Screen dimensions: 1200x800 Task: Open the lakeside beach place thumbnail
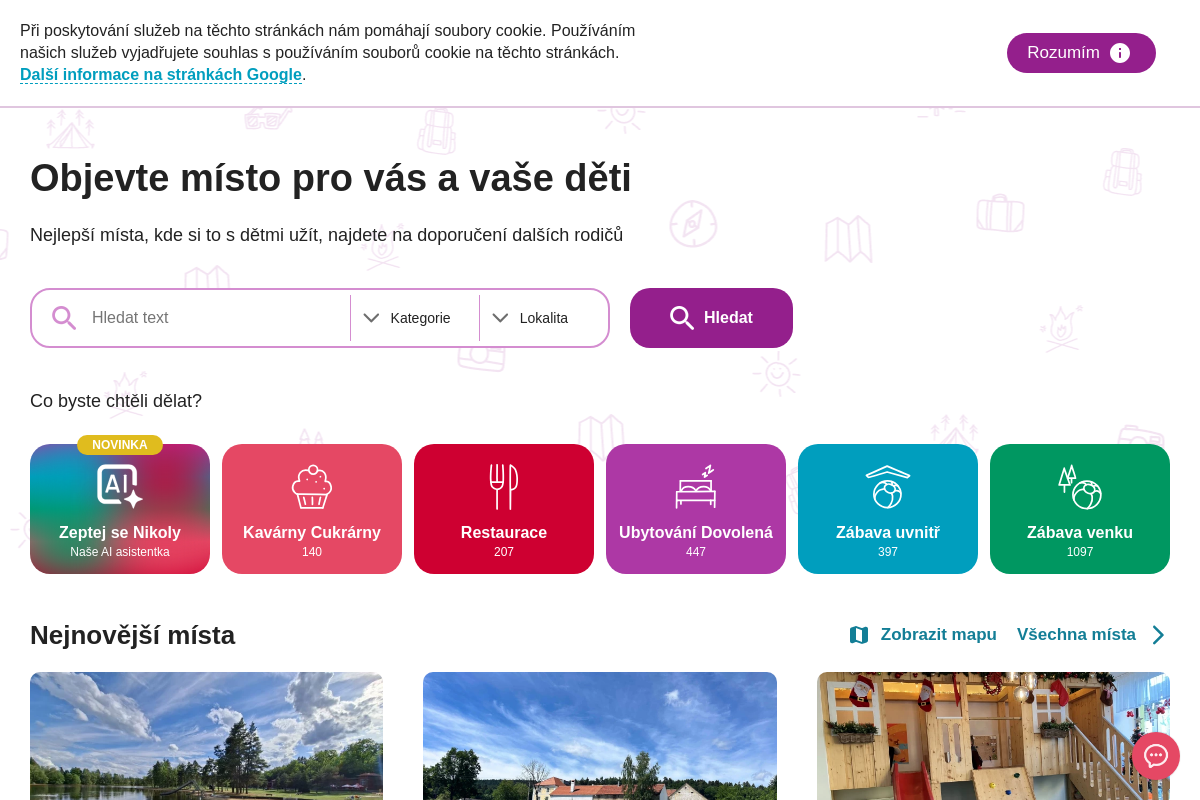[x=206, y=736]
